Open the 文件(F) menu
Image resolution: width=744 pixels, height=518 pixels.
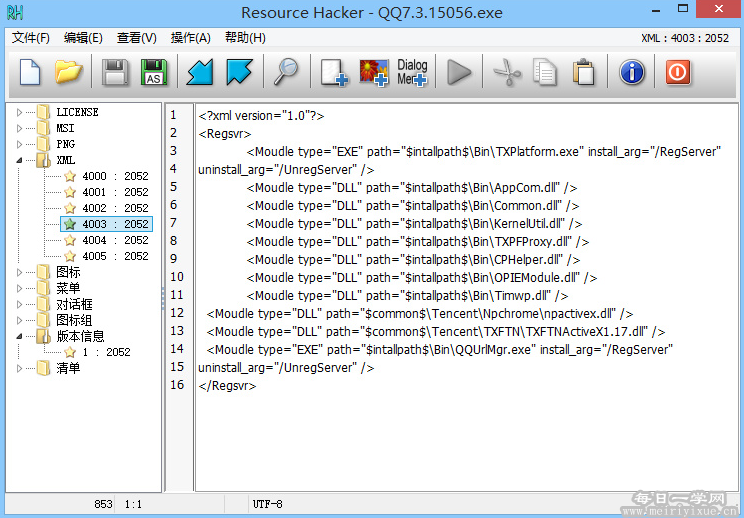[x=30, y=37]
